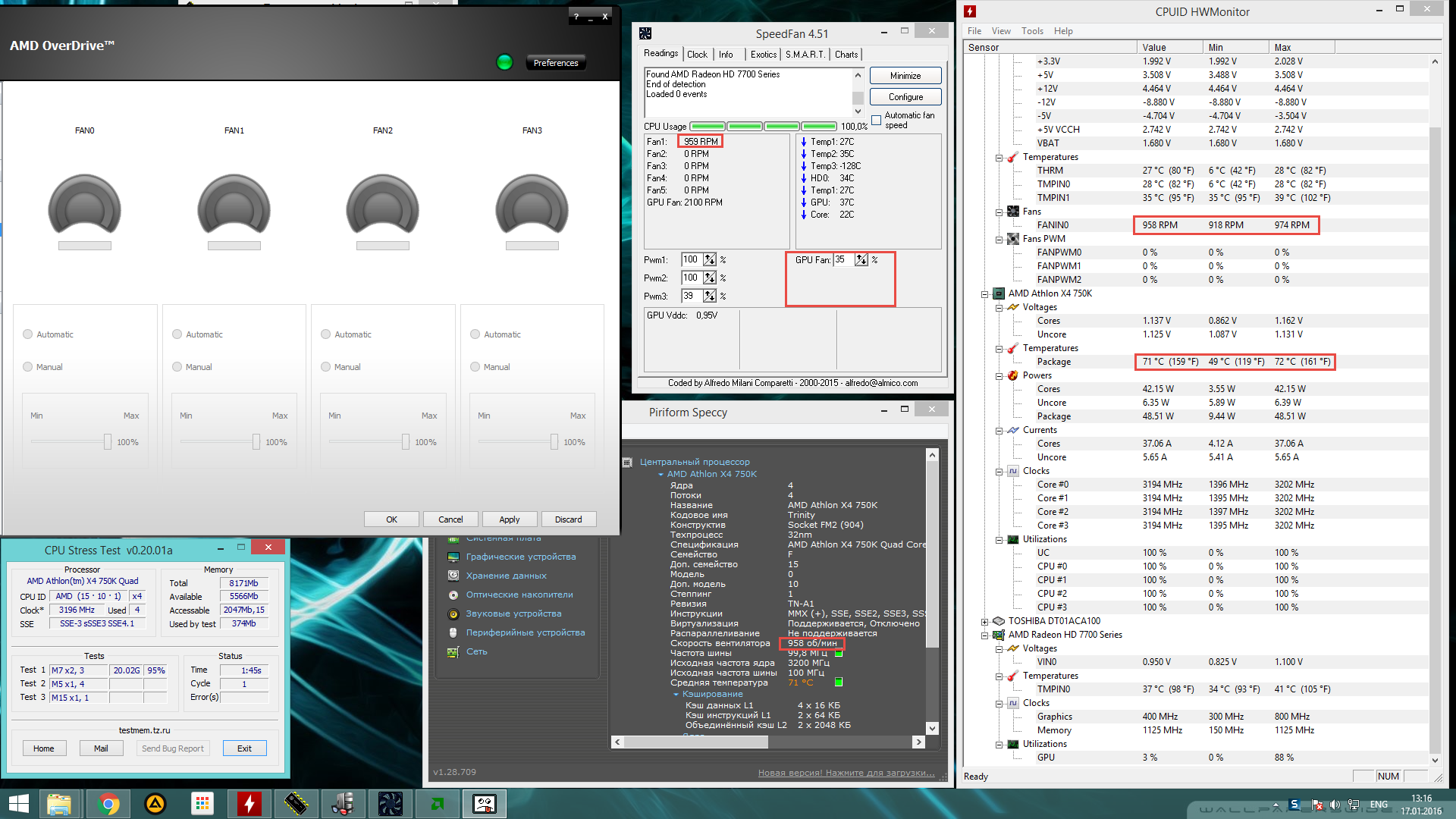Select Automatic mode for FAN1
Screen dimensions: 1456x819
177,334
